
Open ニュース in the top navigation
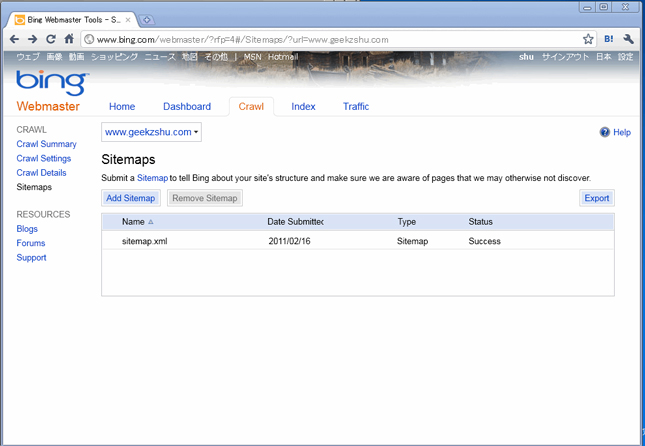click(x=160, y=57)
